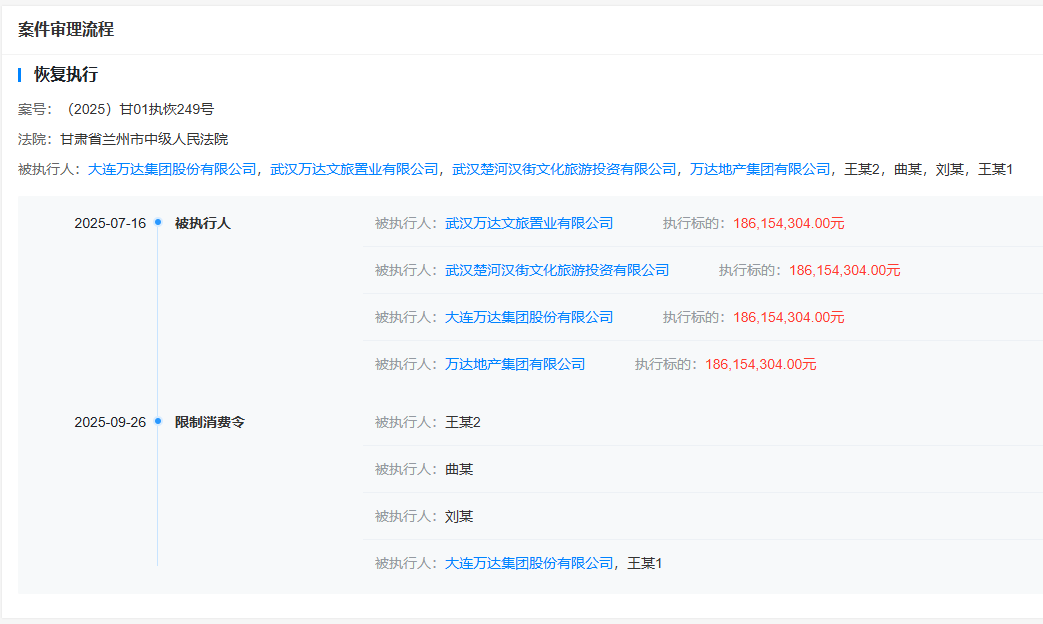Image resolution: width=1043 pixels, height=624 pixels.
Task: Click 万达地产集团有限公司 in the fourth execution row
Action: [x=516, y=363]
